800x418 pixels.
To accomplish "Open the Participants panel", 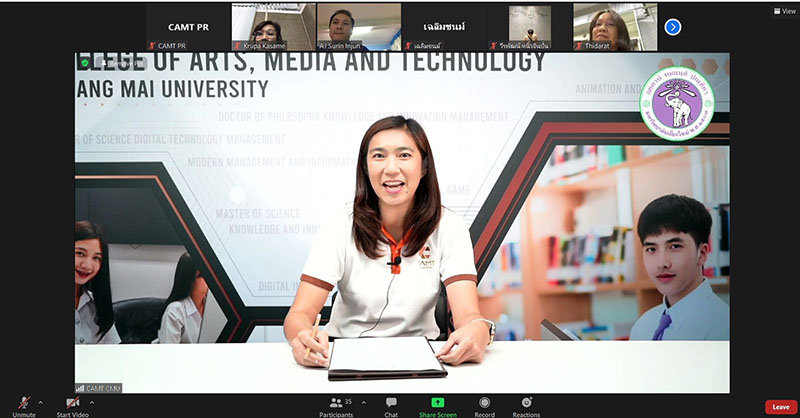I will click(336, 407).
